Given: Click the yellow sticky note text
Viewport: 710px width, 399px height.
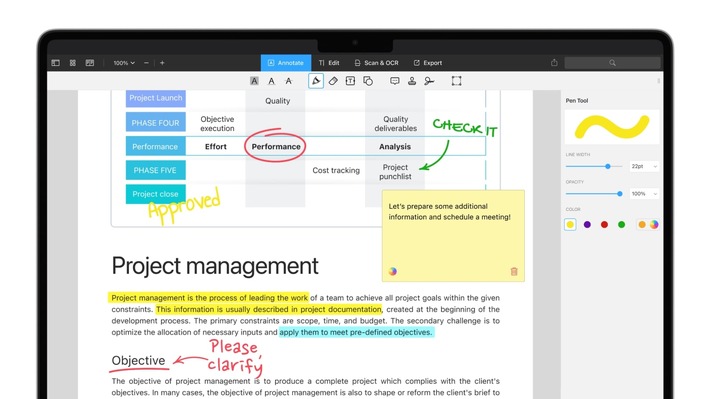Looking at the screenshot, I should coord(449,212).
